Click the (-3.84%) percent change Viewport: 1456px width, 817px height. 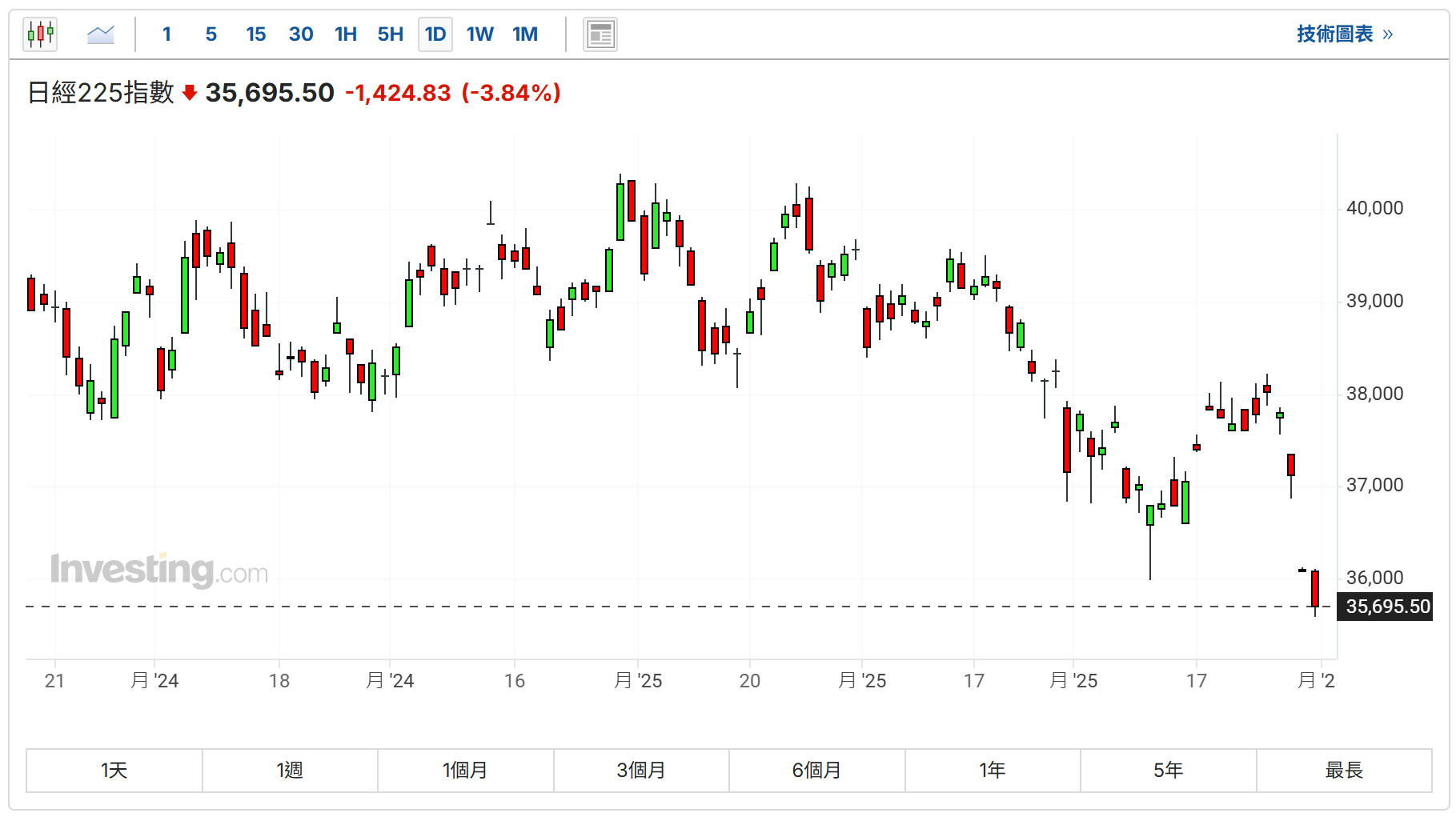pos(511,93)
